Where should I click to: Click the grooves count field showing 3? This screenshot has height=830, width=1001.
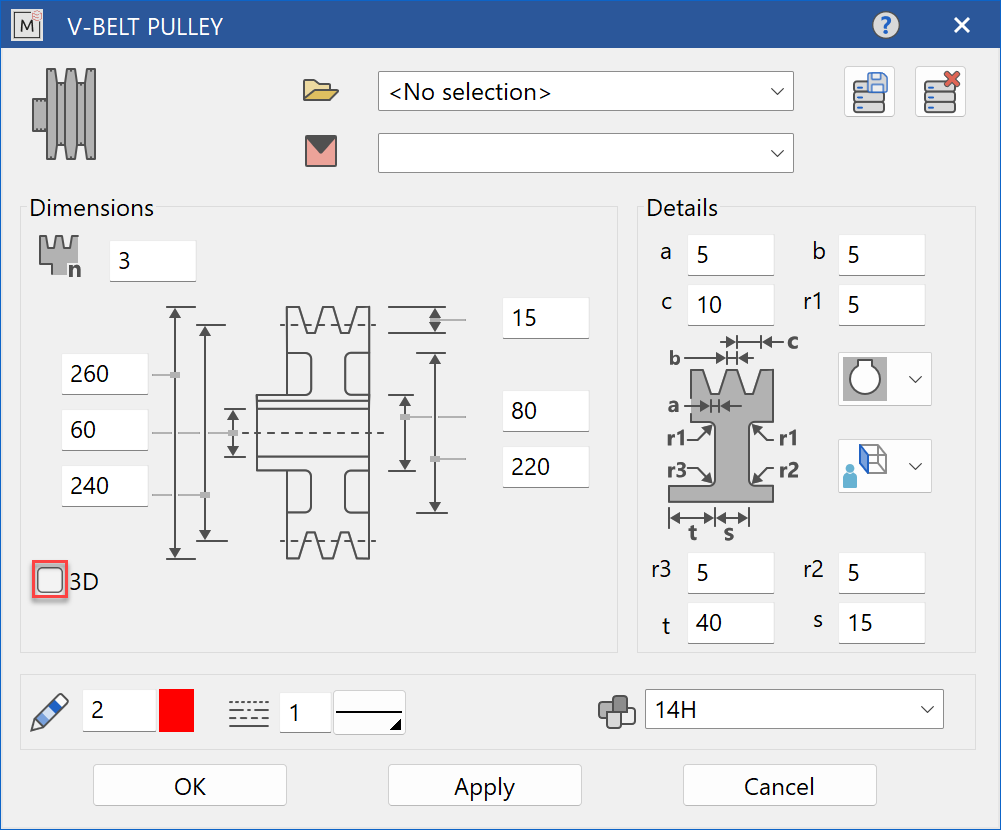click(153, 260)
